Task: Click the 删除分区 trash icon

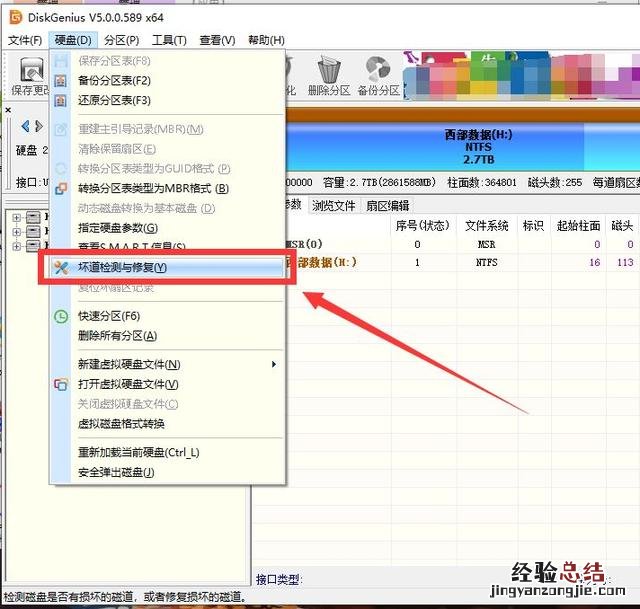Action: [329, 70]
